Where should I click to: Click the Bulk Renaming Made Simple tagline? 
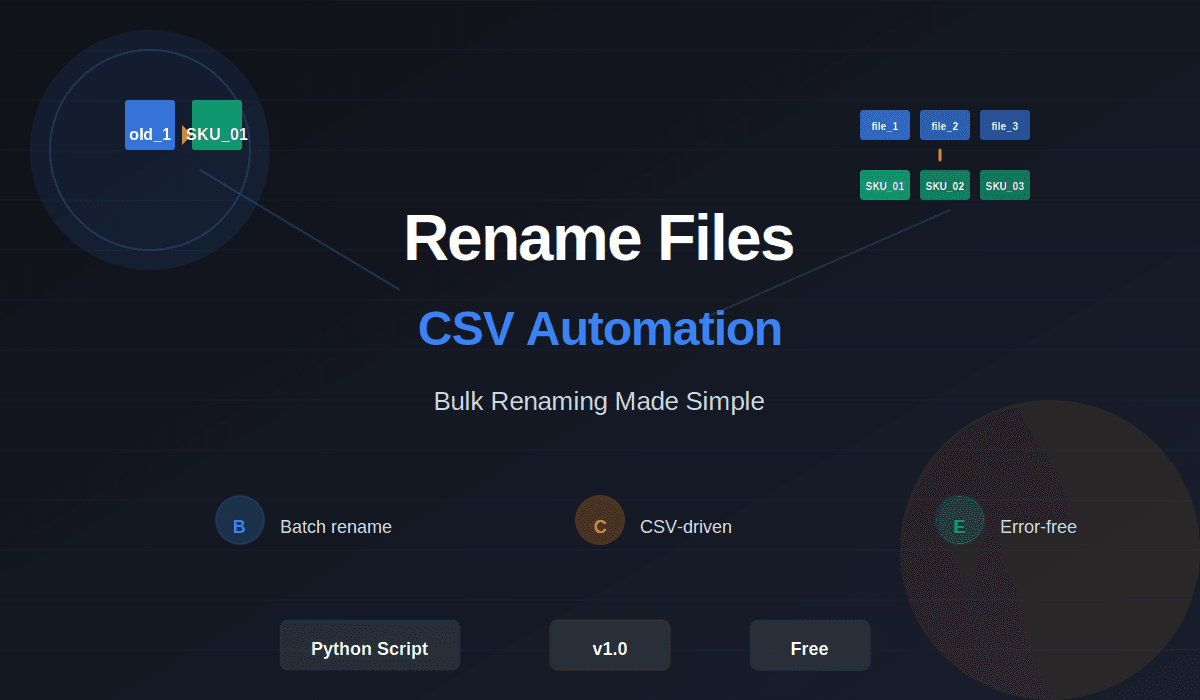click(599, 401)
